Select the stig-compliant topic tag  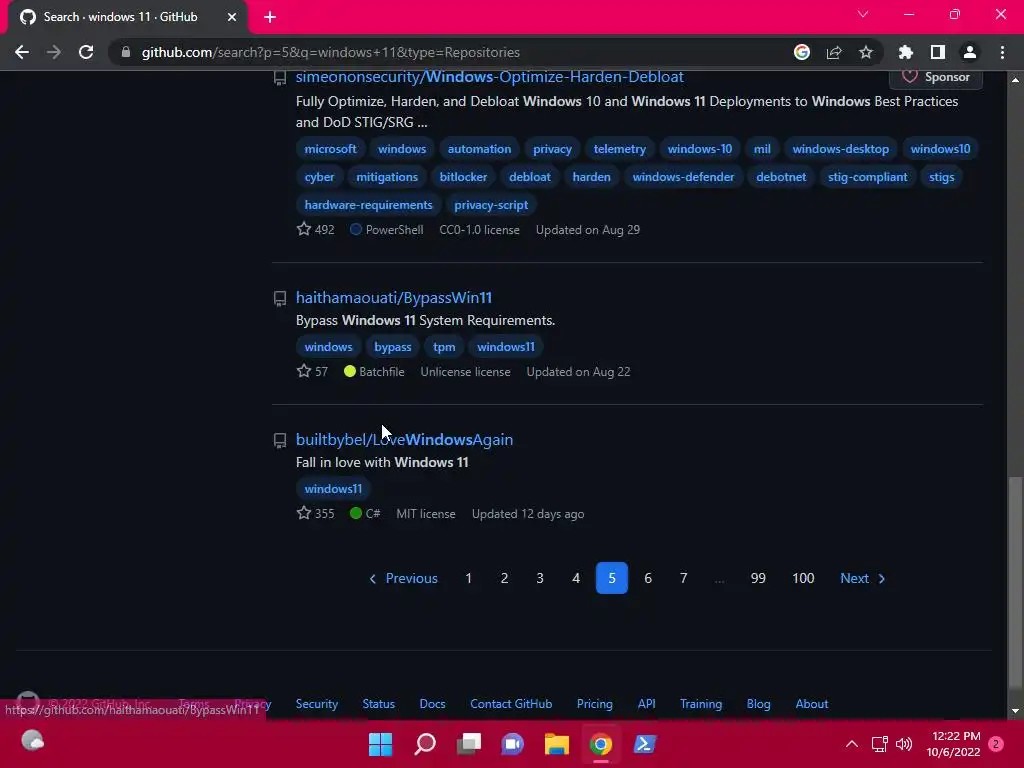(x=867, y=177)
